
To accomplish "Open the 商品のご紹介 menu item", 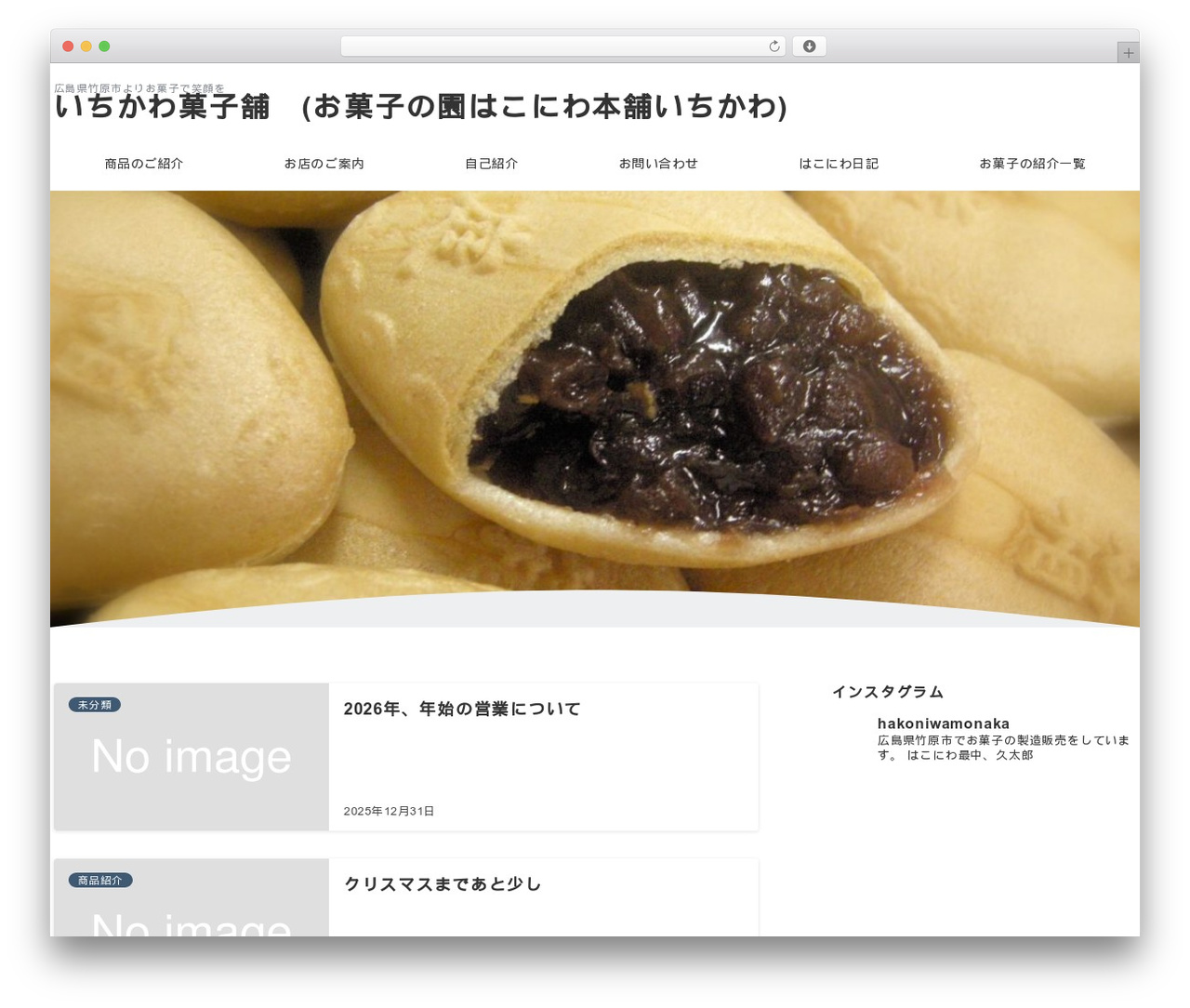I will pyautogui.click(x=144, y=164).
